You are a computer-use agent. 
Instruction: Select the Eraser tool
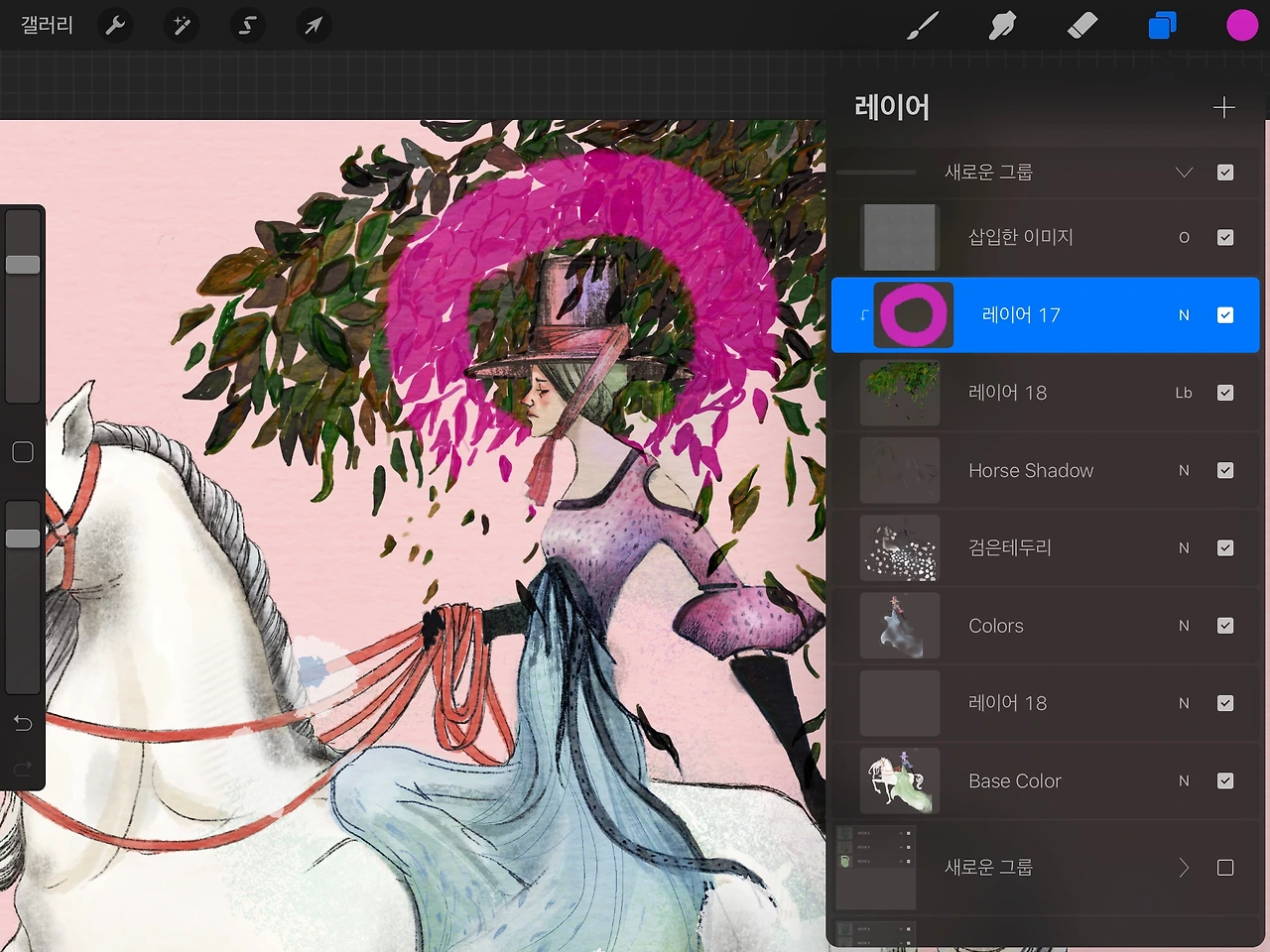(1082, 26)
